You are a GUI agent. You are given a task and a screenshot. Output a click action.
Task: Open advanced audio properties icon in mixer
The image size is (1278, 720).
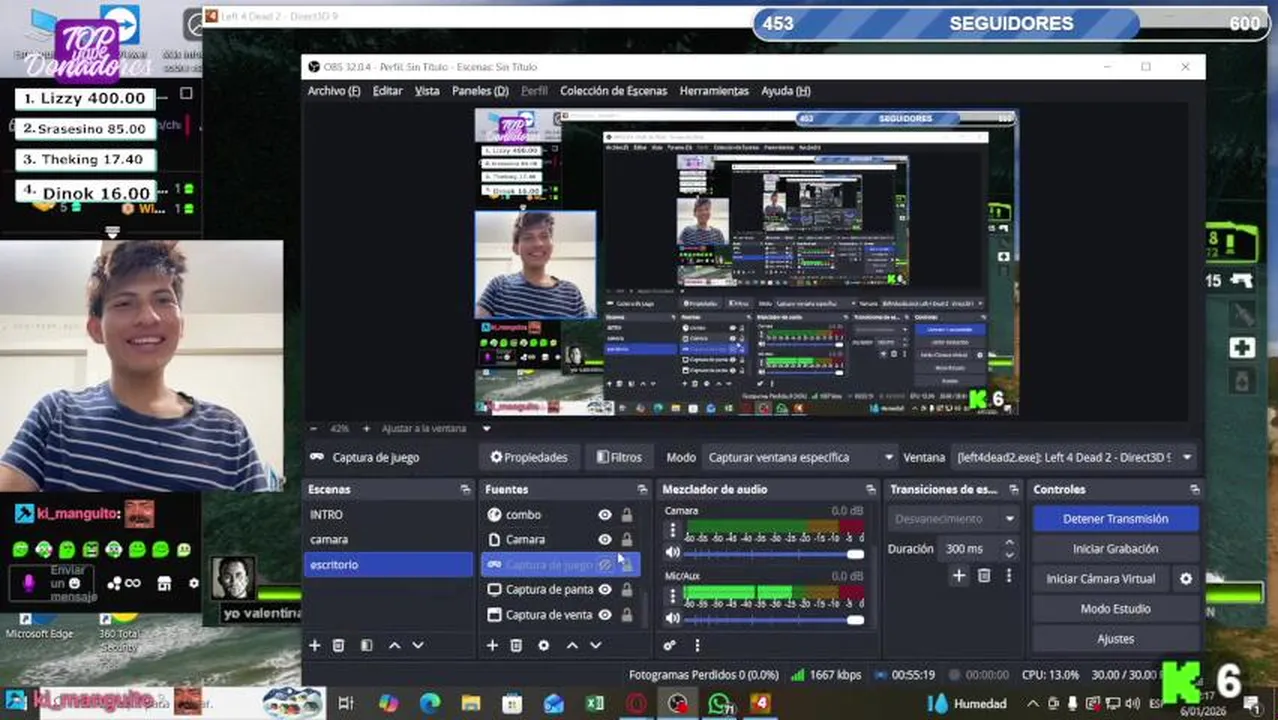[669, 646]
